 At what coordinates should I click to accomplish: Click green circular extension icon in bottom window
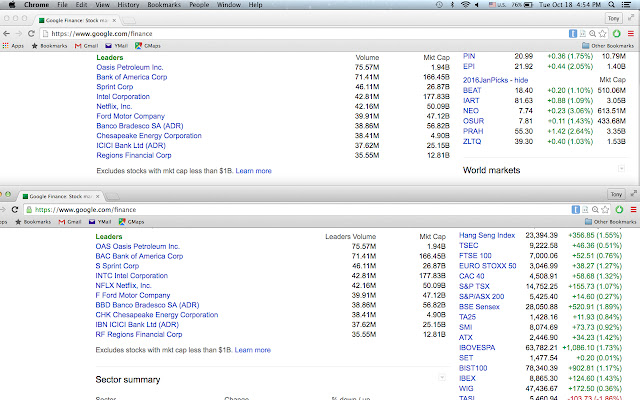(x=619, y=209)
